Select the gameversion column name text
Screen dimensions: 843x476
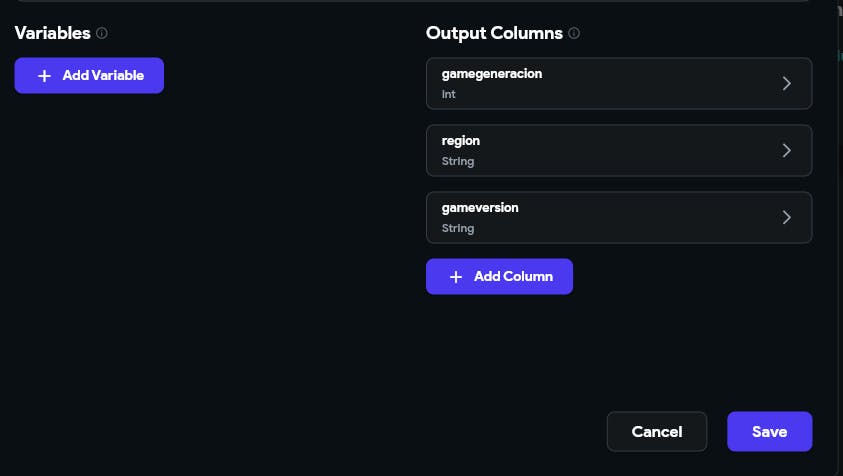(480, 208)
